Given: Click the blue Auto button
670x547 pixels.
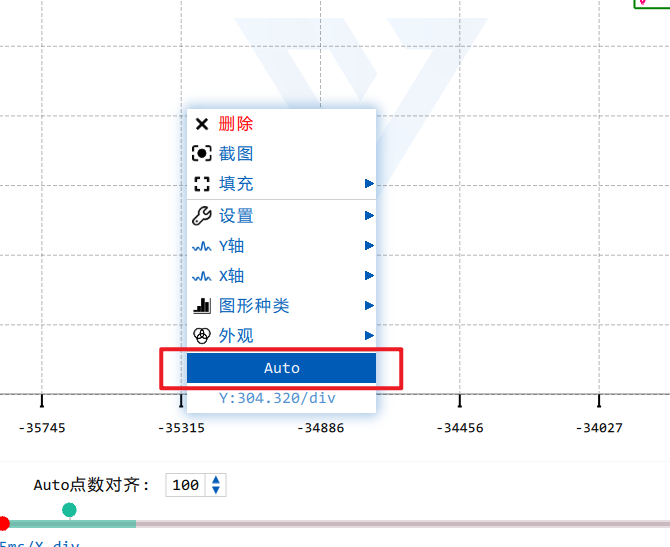Looking at the screenshot, I should point(281,368).
